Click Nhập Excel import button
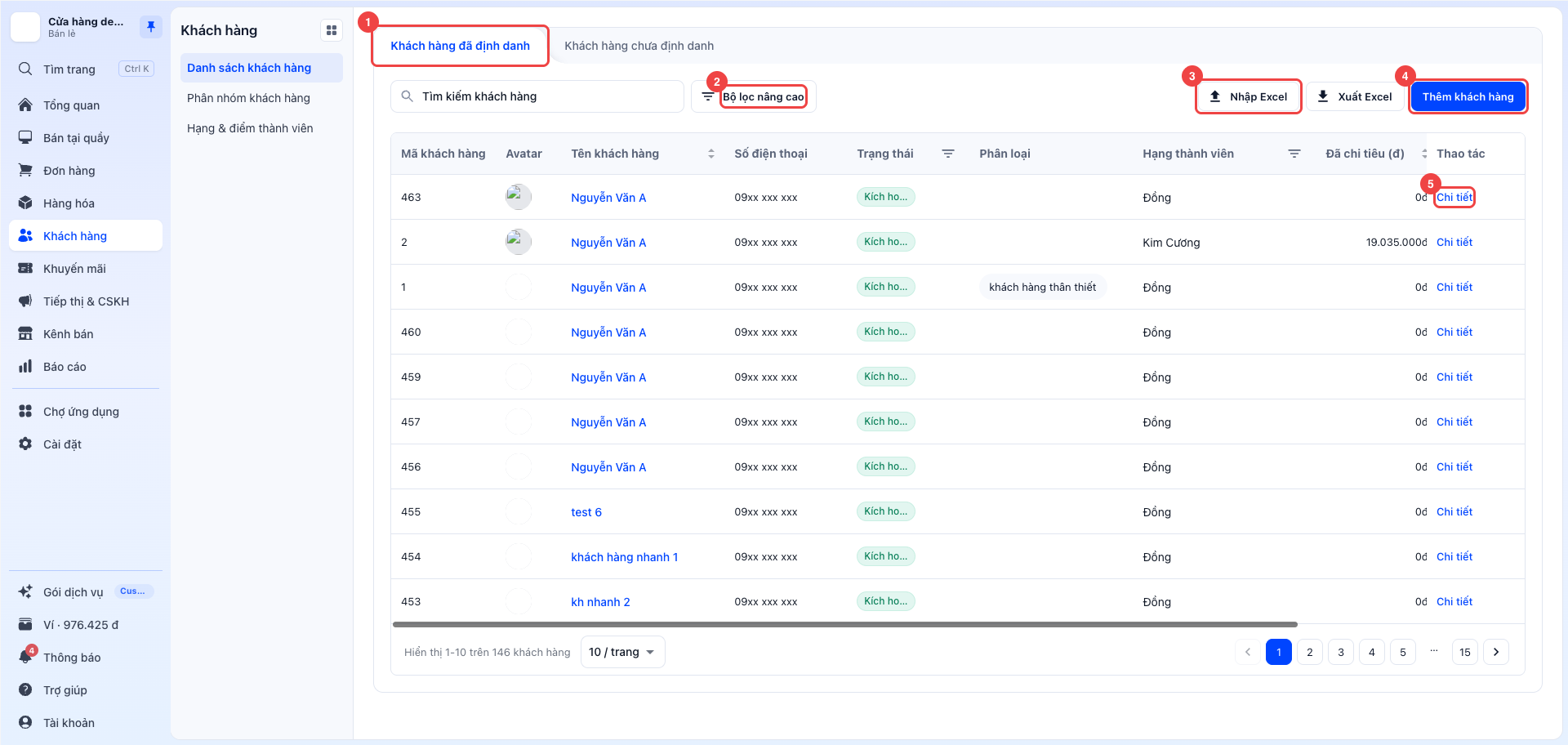This screenshot has width=1568, height=745. [x=1249, y=96]
